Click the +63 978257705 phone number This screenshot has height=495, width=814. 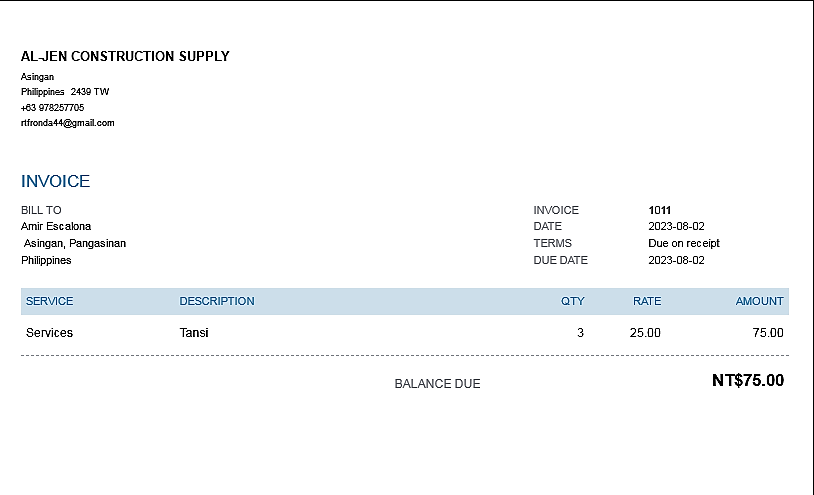52,107
